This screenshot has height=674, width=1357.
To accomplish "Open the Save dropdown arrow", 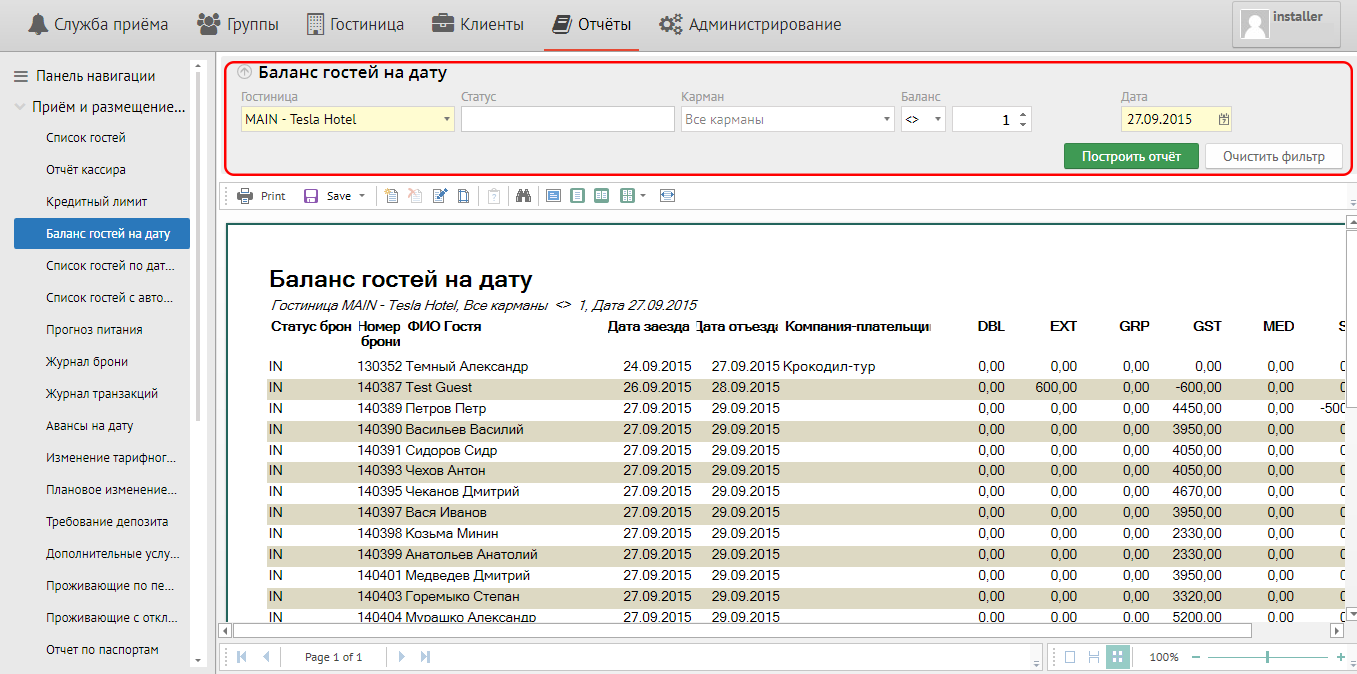I will pos(361,196).
